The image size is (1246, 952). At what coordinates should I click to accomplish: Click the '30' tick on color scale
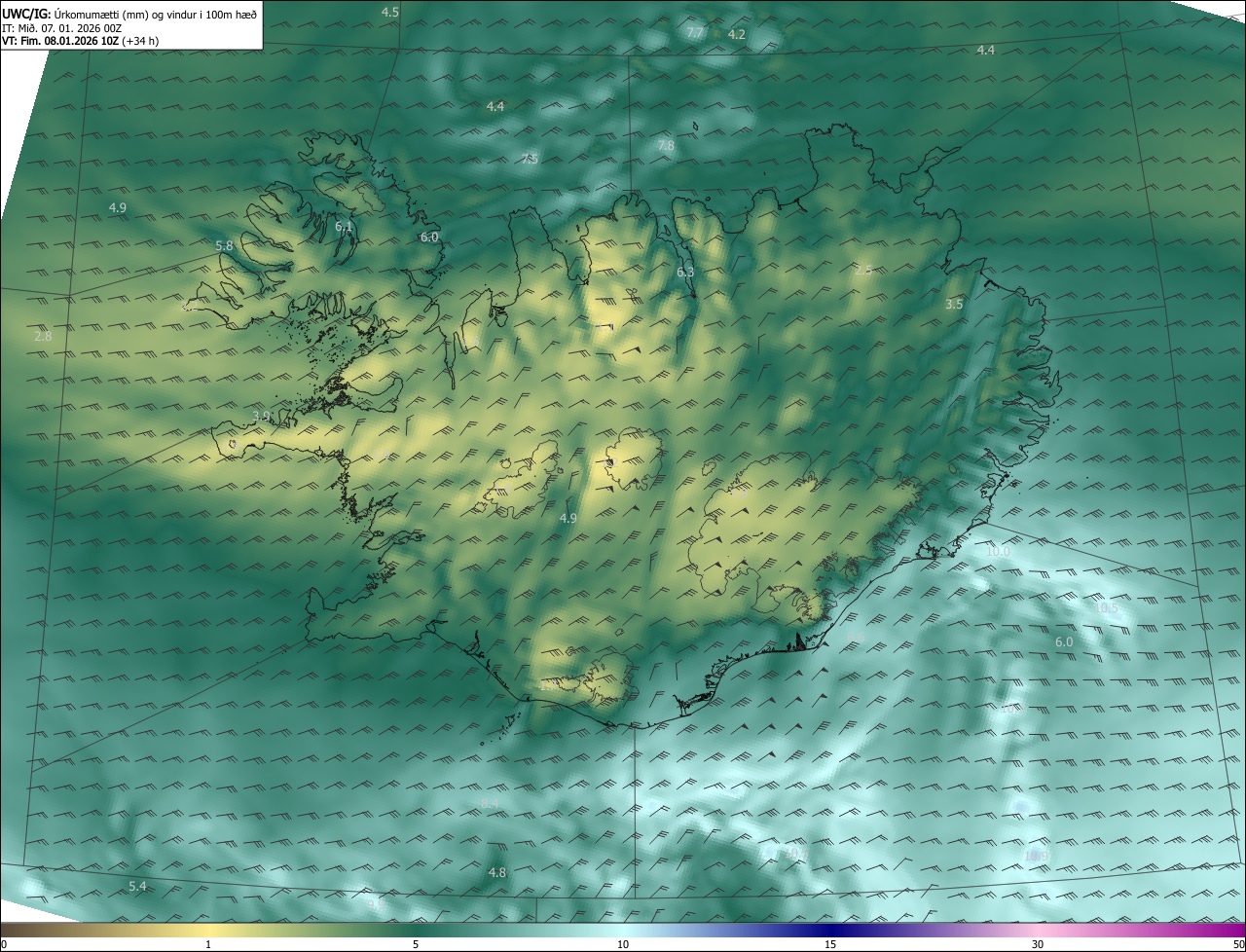[x=1038, y=944]
